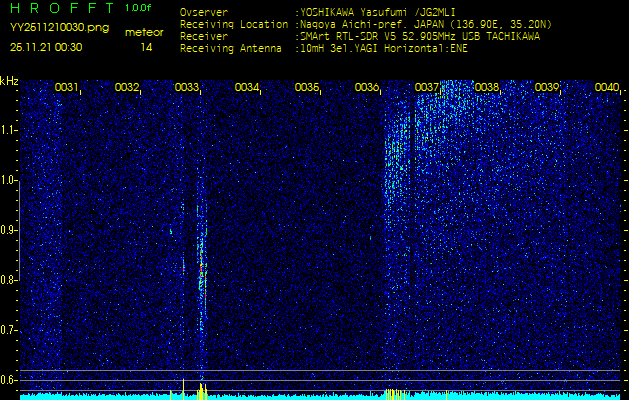Click the 0.6 frequency axis label
629x400 pixels.
[x=9, y=380]
